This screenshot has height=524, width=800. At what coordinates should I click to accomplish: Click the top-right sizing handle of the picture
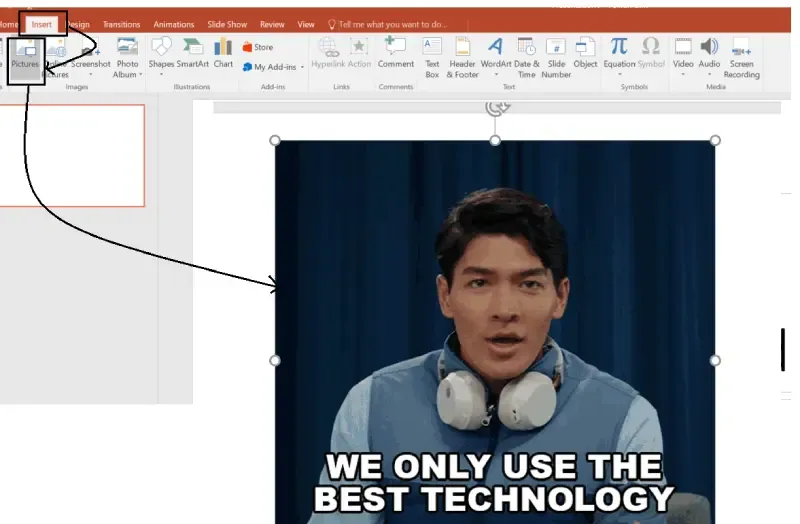coord(715,140)
